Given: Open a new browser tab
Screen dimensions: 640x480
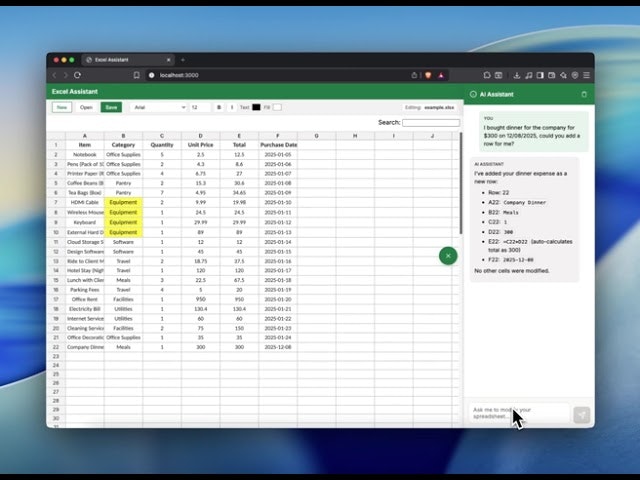Looking at the screenshot, I should pyautogui.click(x=183, y=60).
